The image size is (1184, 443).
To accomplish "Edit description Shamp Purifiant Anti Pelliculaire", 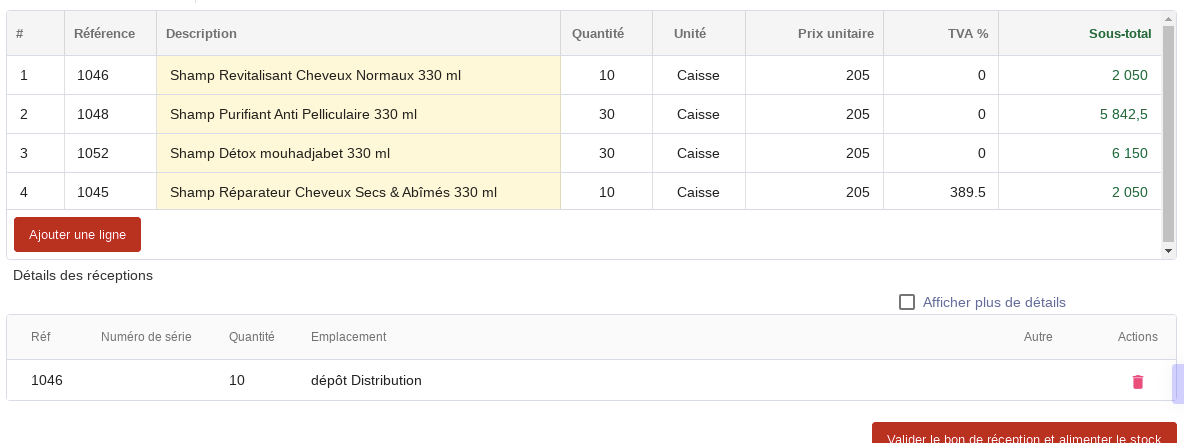I will tap(359, 115).
